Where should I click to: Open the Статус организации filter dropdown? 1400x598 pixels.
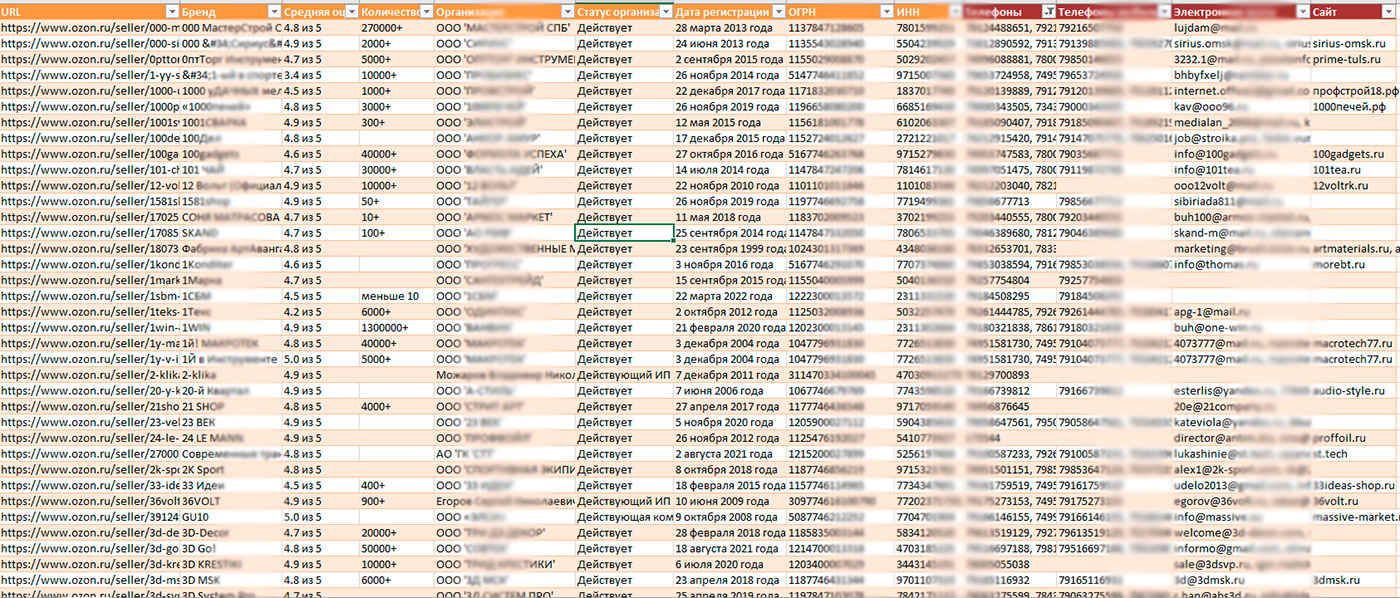point(666,11)
